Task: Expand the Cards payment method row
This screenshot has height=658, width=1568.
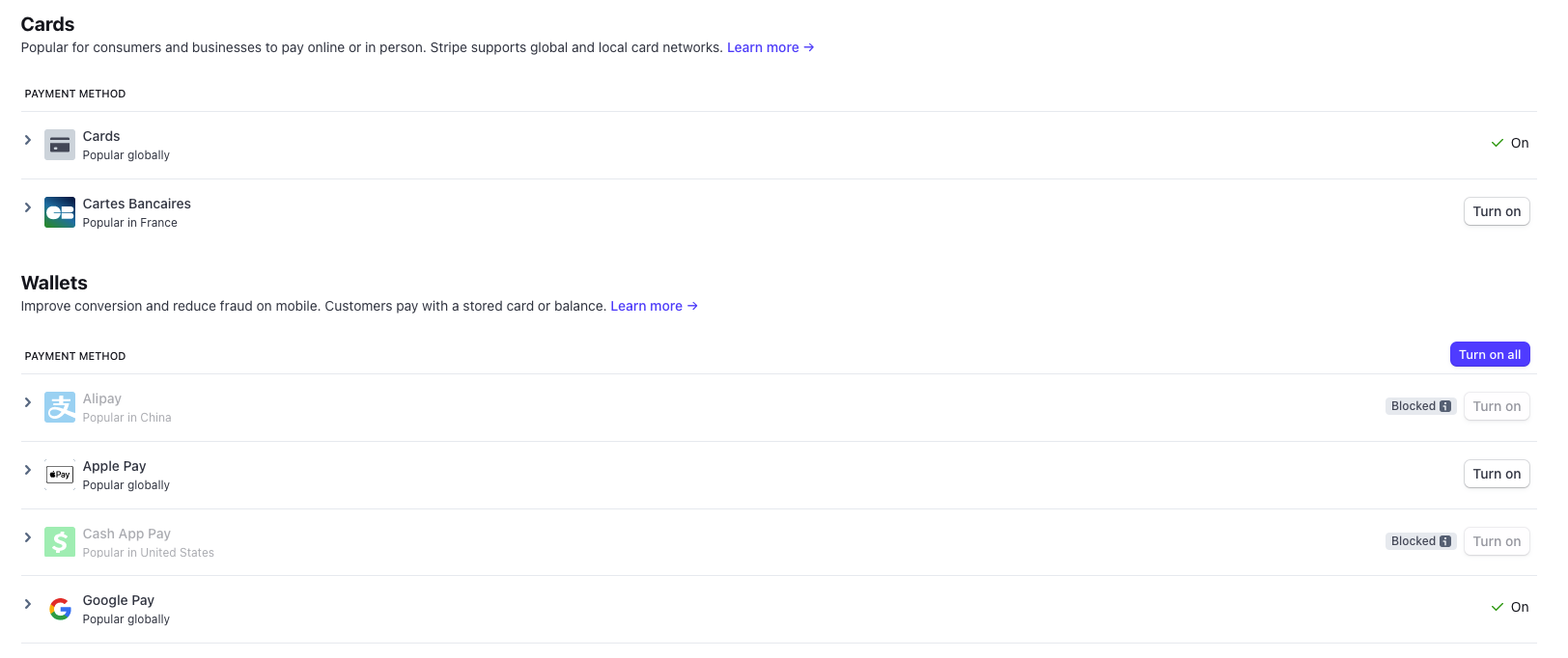Action: pos(28,140)
